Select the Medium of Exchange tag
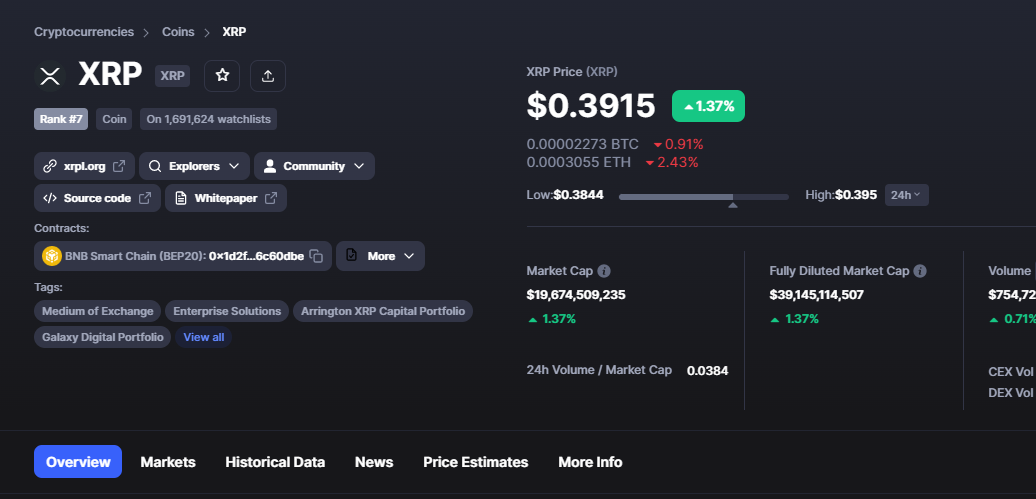The height and width of the screenshot is (499, 1036). click(98, 311)
